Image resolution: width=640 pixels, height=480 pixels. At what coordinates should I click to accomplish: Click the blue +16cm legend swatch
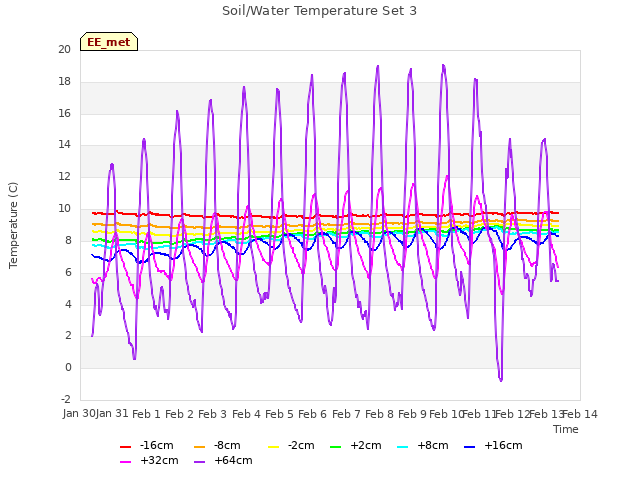[x=469, y=447]
